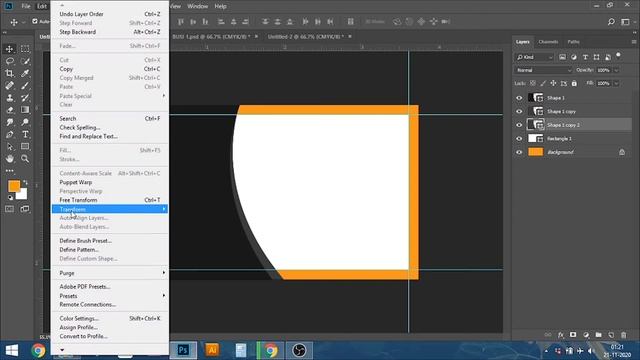
Task: Select the Lasso tool
Action: click(x=9, y=61)
